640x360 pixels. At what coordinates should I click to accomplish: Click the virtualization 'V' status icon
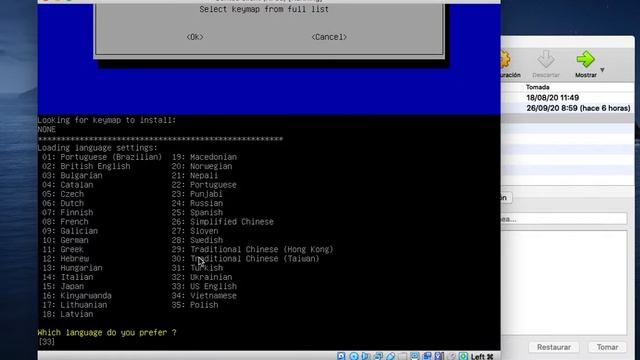tap(439, 356)
